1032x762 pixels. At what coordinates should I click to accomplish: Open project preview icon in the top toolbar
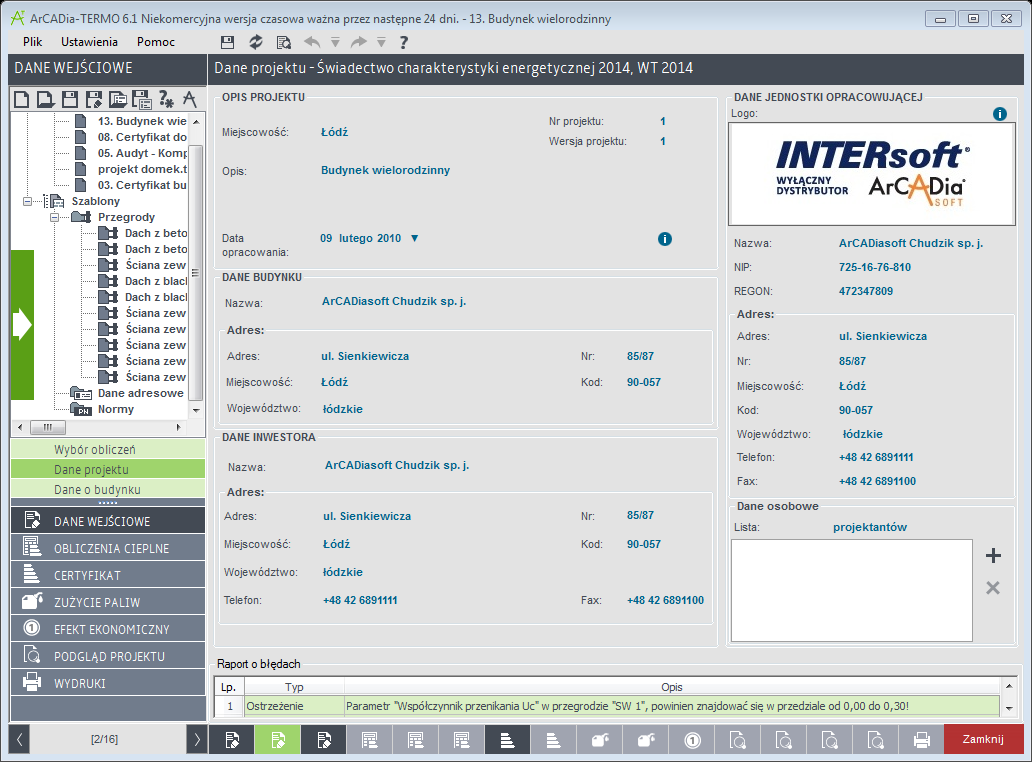click(x=284, y=43)
